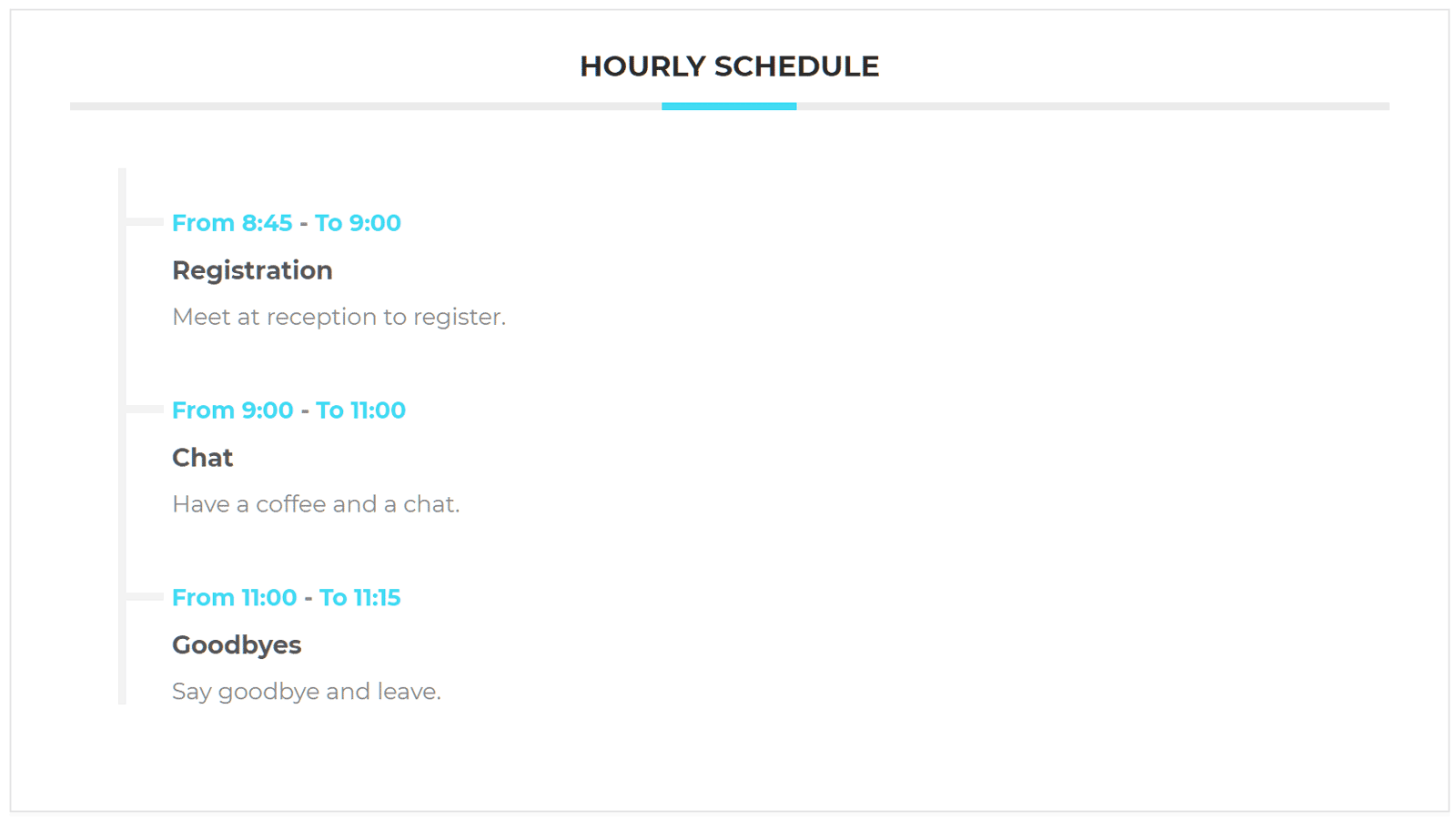Click the vertical timeline bar beside Registration
Viewport: 1456px width, 821px height.
(122, 273)
